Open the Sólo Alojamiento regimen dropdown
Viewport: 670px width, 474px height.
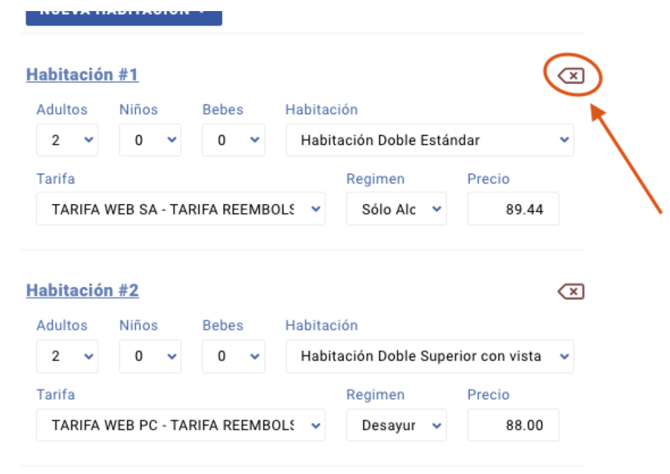396,209
